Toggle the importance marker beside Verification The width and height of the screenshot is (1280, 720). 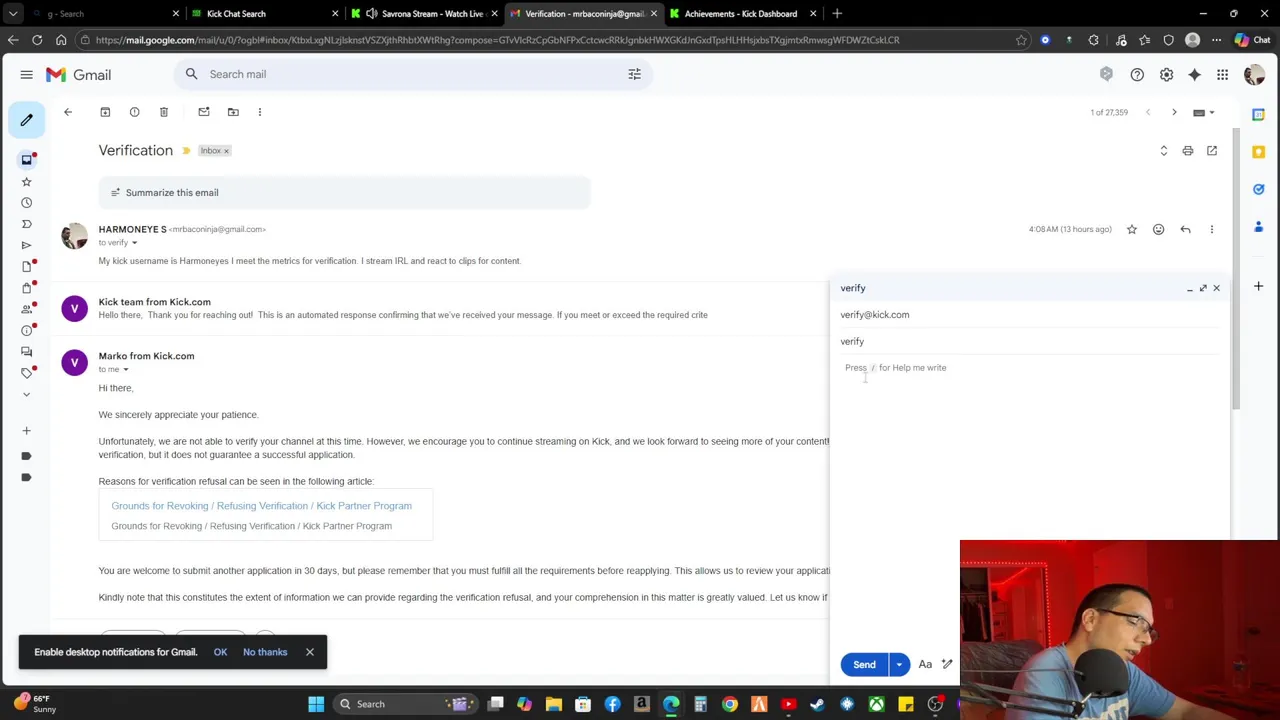pyautogui.click(x=186, y=151)
